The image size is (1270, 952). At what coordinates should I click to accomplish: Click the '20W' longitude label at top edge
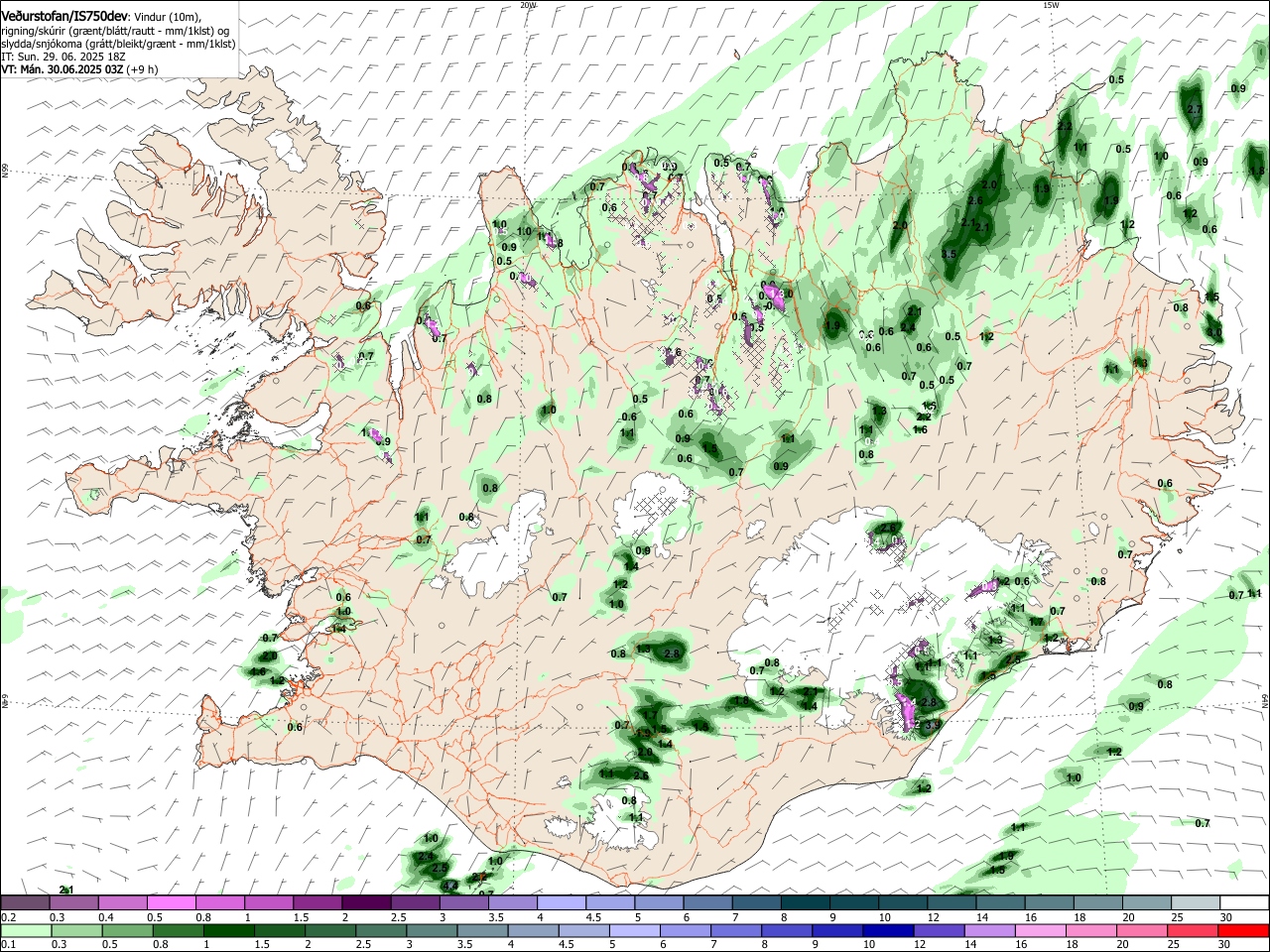pyautogui.click(x=528, y=5)
